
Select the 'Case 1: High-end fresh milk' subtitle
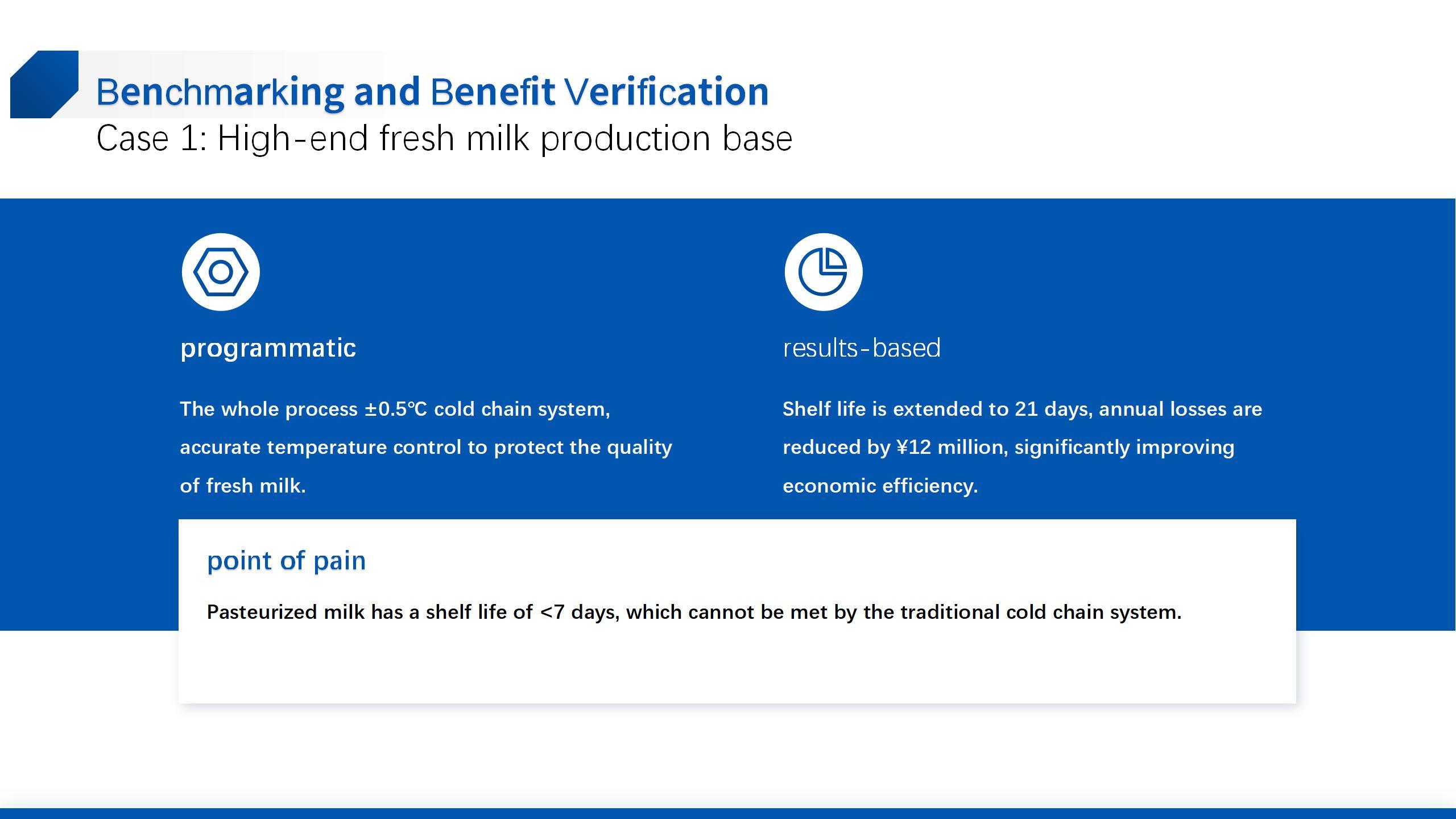pyautogui.click(x=444, y=138)
